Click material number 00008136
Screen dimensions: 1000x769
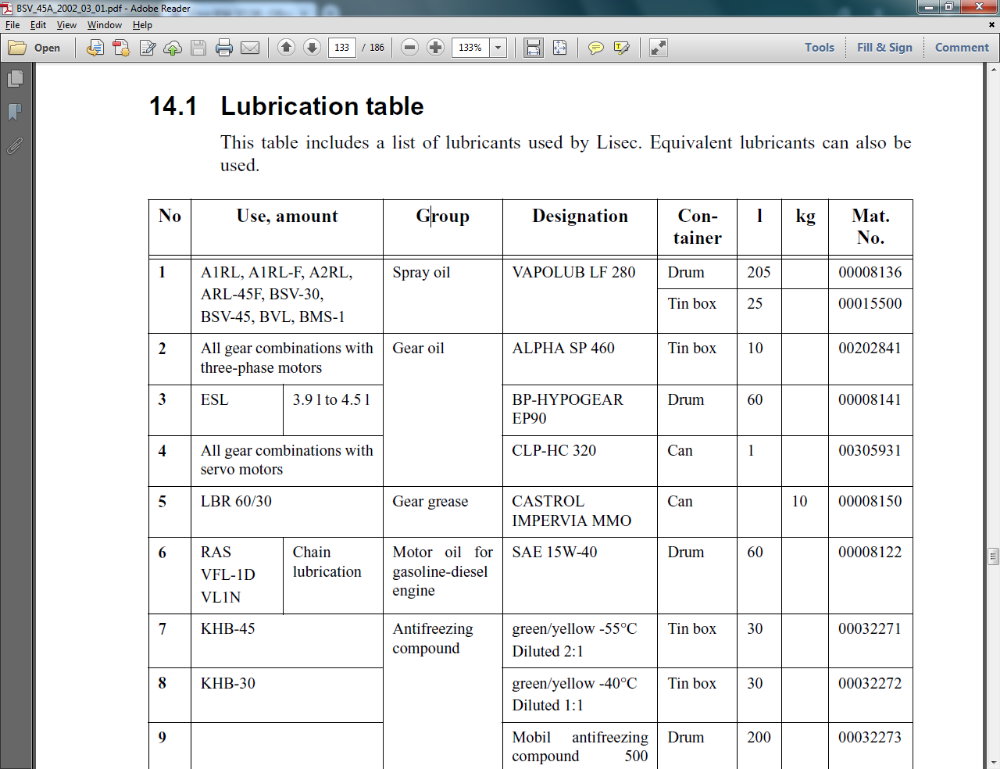[870, 272]
